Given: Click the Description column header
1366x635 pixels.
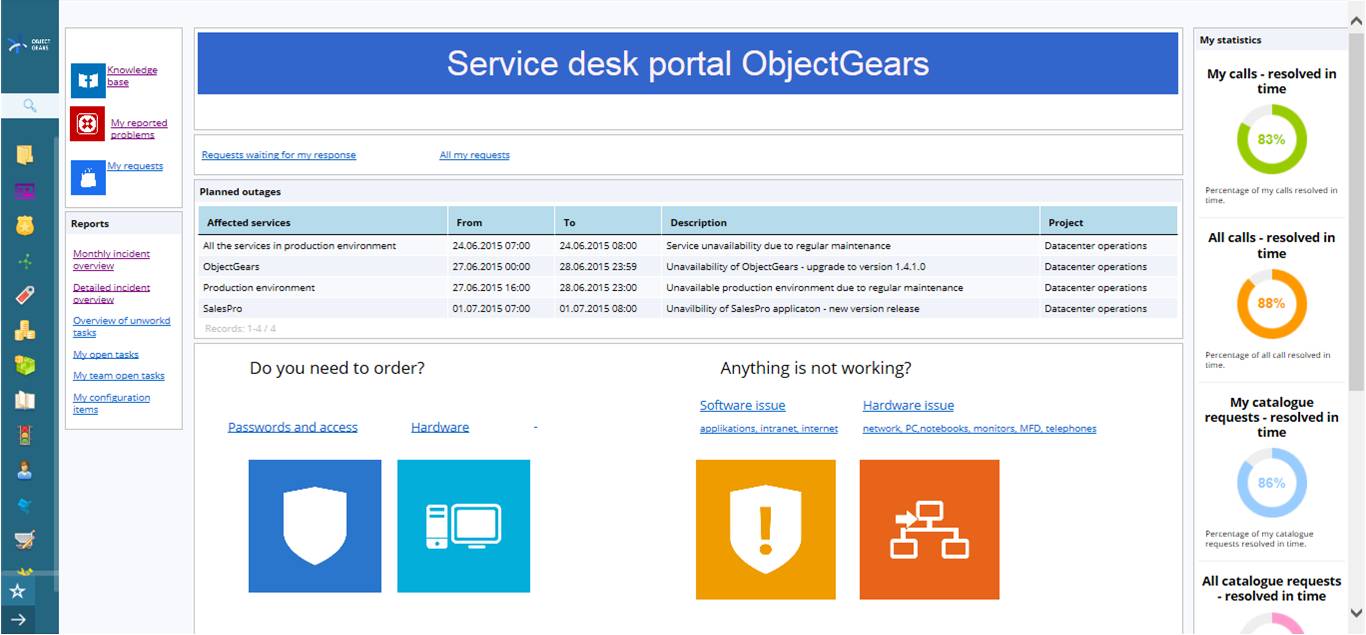Looking at the screenshot, I should 851,222.
